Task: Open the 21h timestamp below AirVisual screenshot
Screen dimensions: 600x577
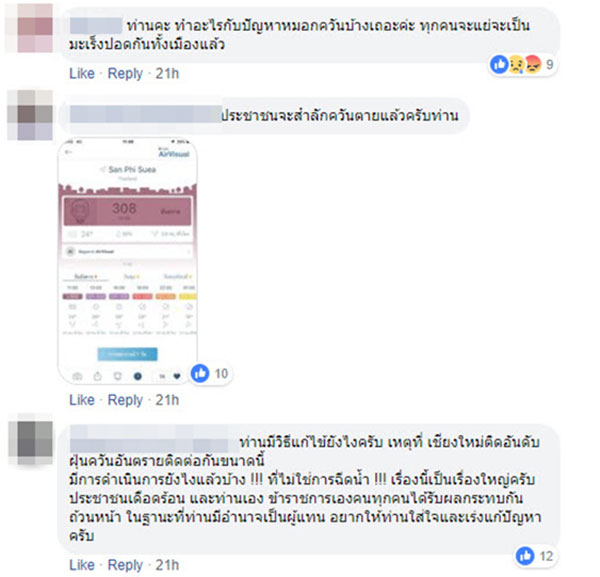Action: coord(167,400)
